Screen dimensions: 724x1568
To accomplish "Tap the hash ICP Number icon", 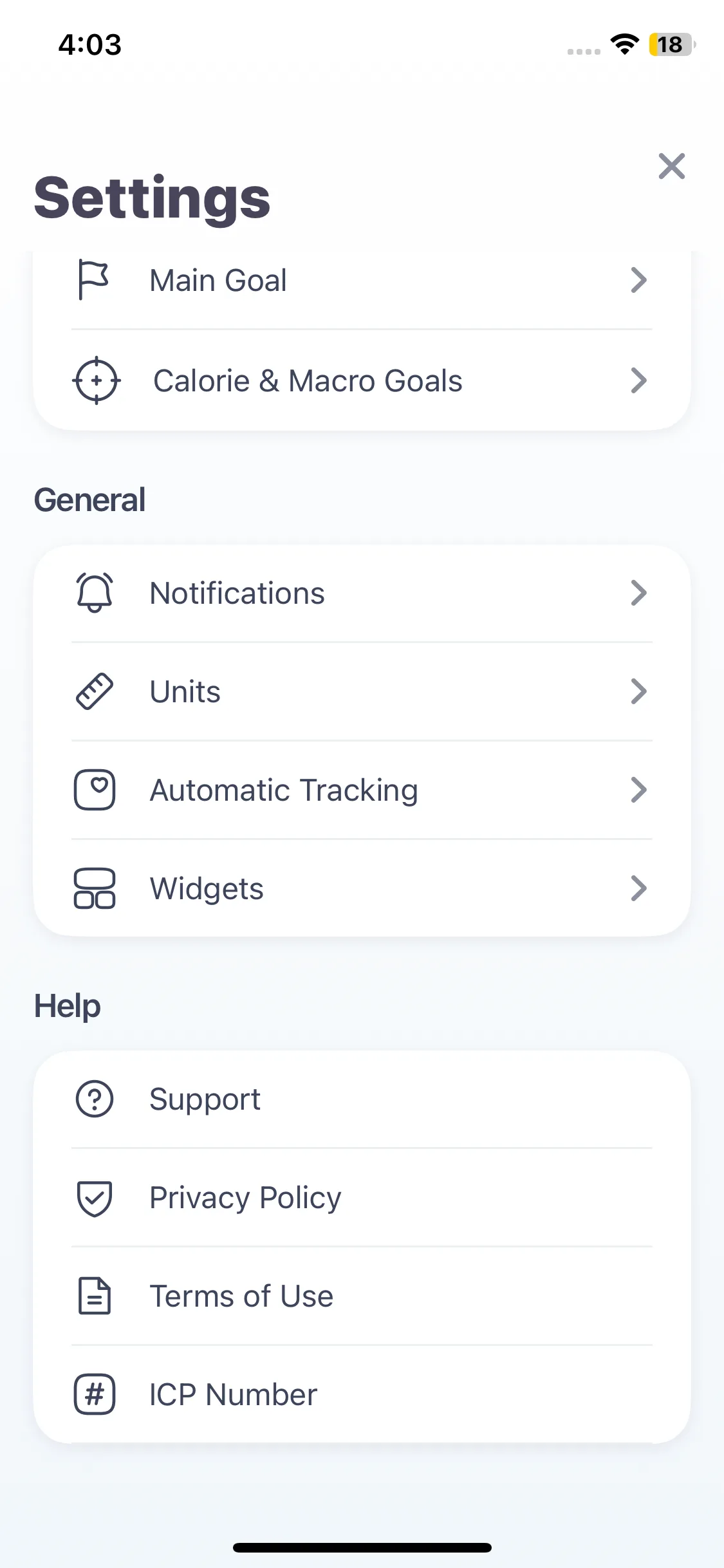I will pos(95,1394).
